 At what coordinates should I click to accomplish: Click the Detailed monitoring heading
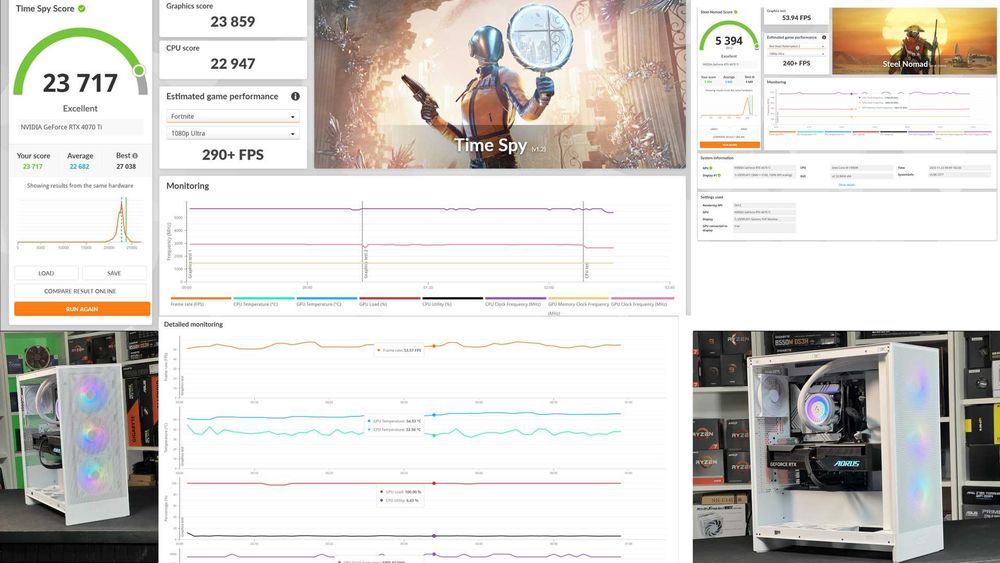coord(193,324)
